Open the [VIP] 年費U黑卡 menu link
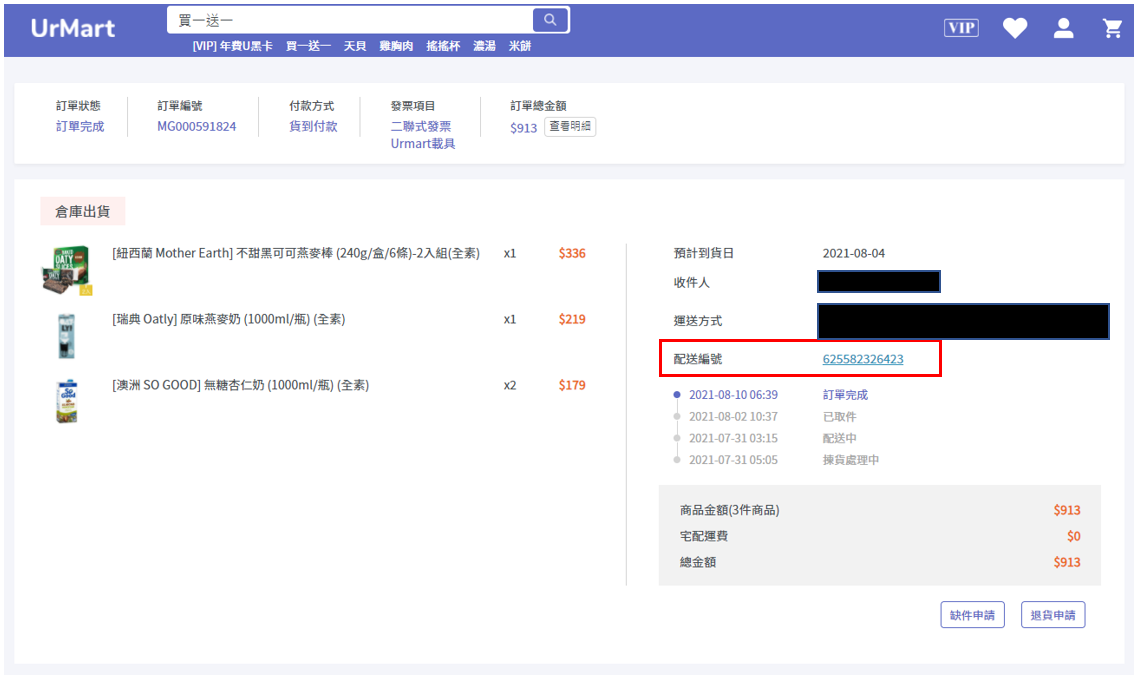 point(233,46)
